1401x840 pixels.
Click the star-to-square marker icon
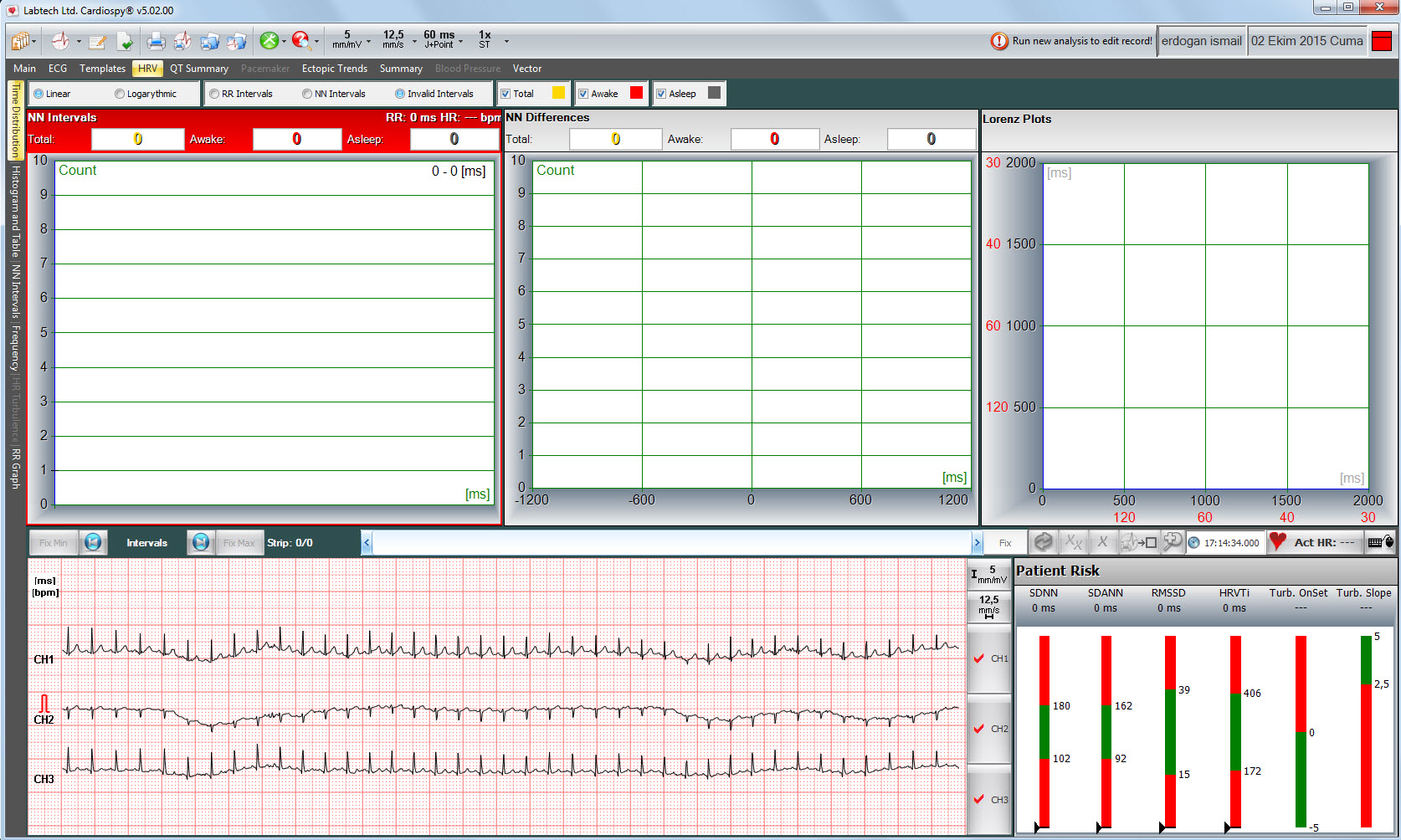(1138, 542)
